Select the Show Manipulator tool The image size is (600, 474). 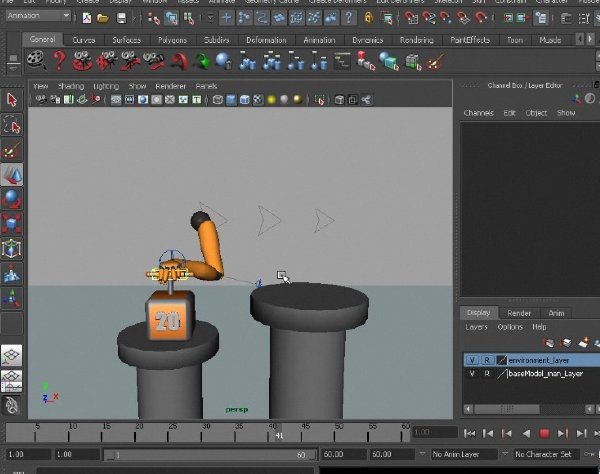(12, 298)
